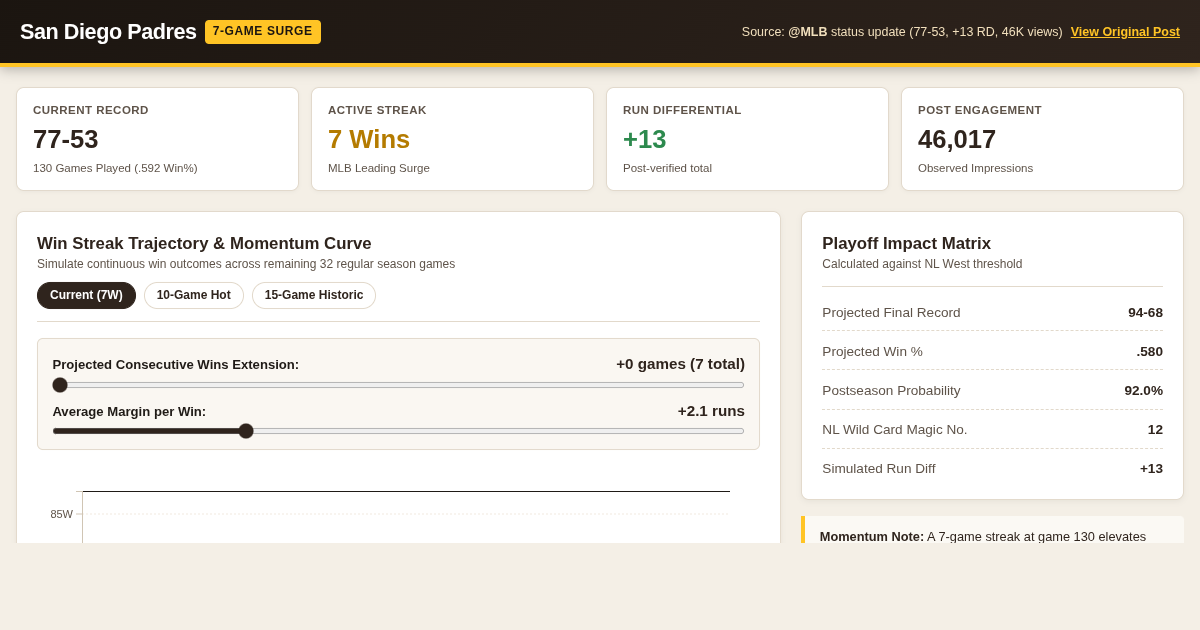Click the 7 Wins active streak value

[369, 139]
